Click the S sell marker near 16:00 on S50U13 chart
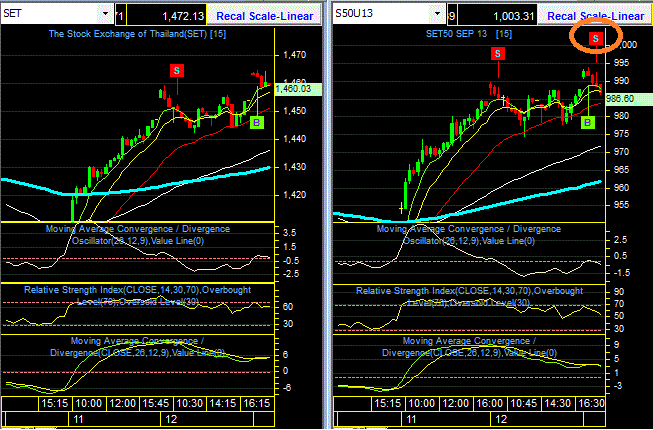 (498, 53)
